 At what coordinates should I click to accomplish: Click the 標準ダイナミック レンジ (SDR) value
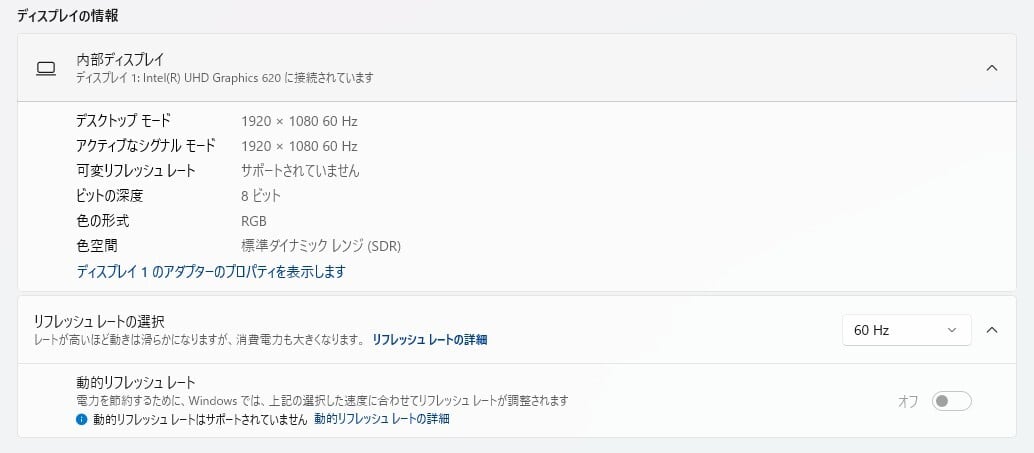(x=321, y=246)
